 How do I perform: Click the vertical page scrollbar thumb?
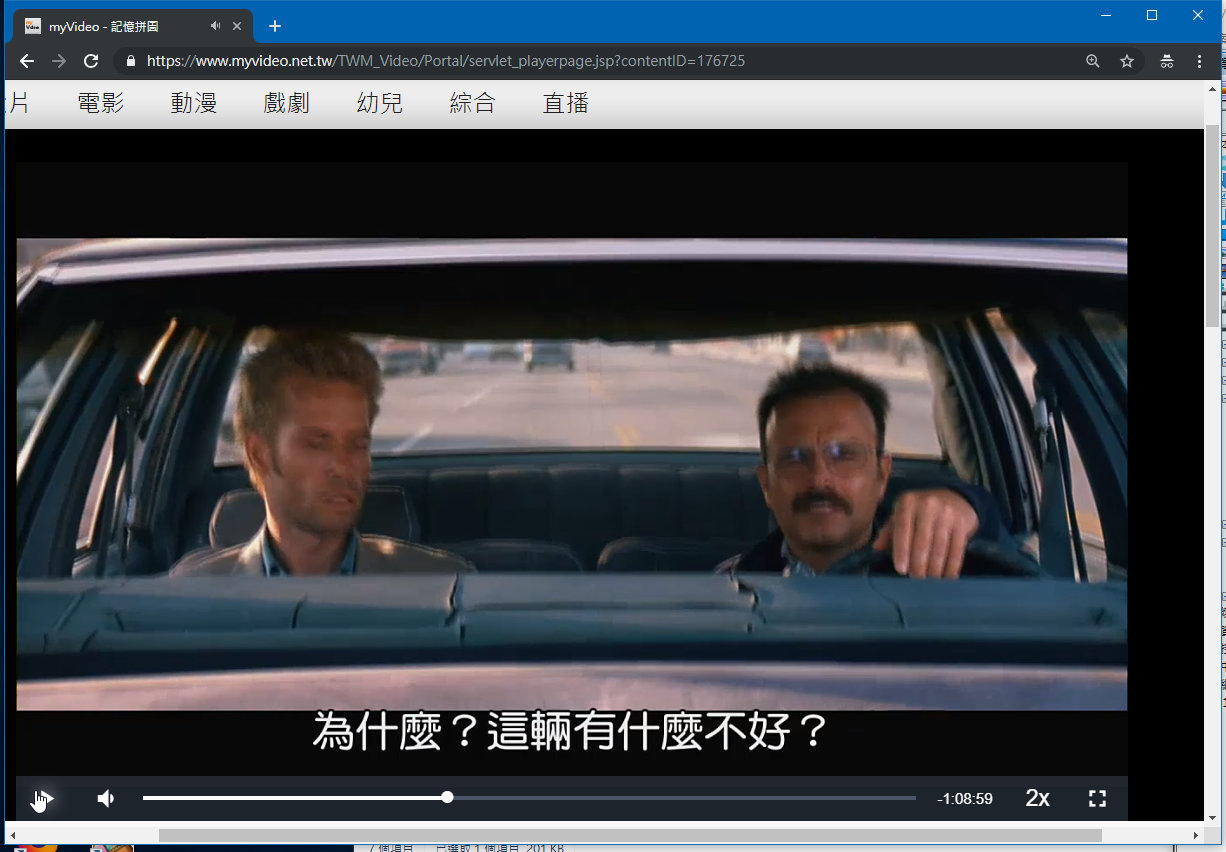1212,227
